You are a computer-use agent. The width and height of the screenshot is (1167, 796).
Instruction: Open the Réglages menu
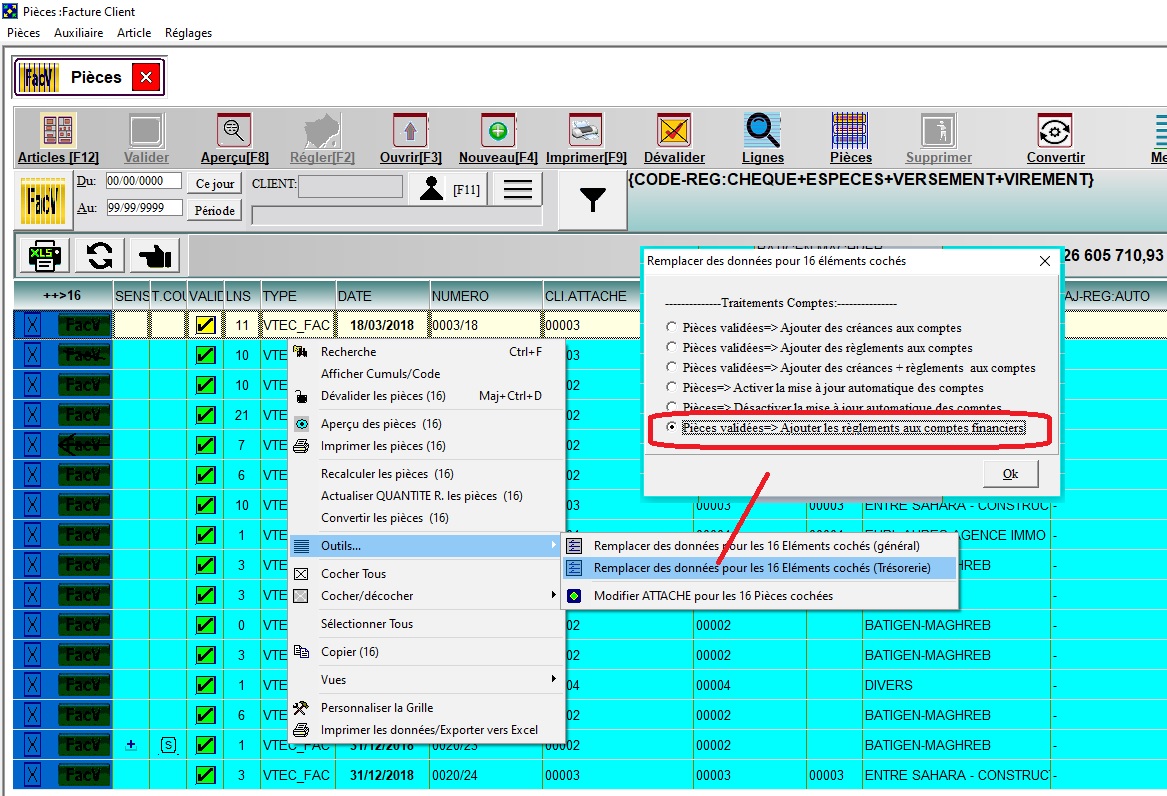click(x=188, y=33)
